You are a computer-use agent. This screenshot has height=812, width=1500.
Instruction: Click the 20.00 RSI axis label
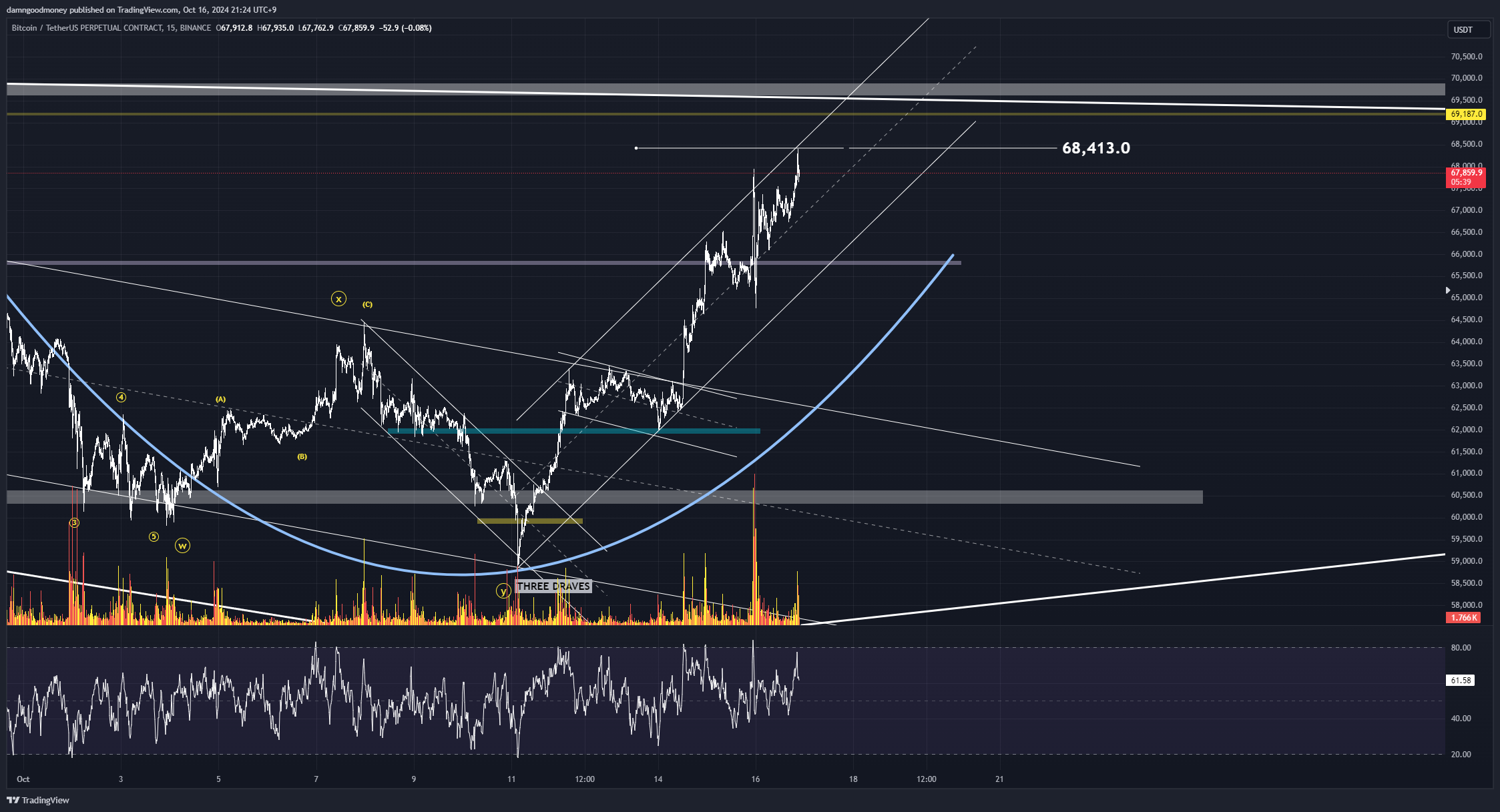click(x=1461, y=754)
